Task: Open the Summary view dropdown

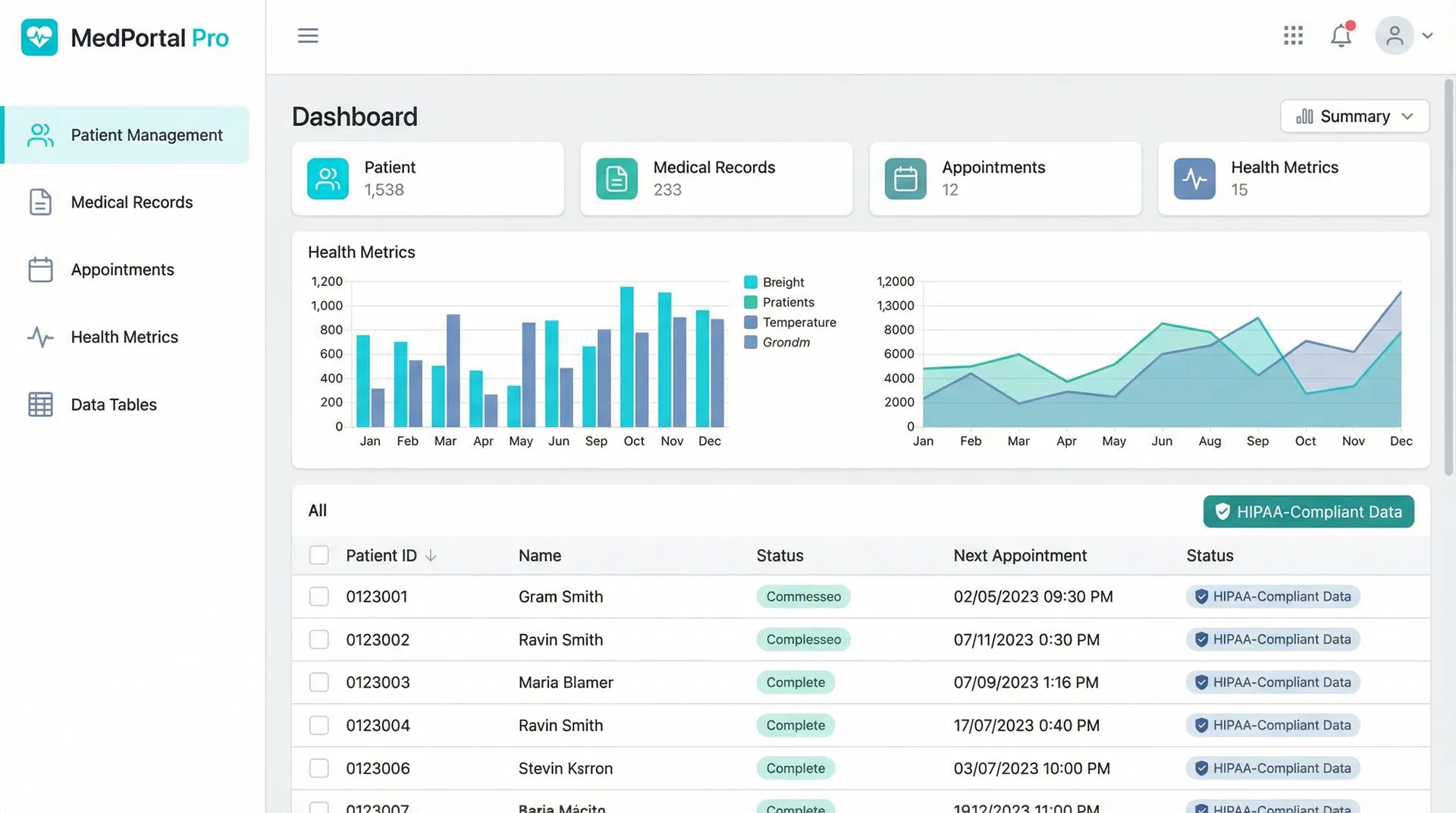Action: 1354,116
